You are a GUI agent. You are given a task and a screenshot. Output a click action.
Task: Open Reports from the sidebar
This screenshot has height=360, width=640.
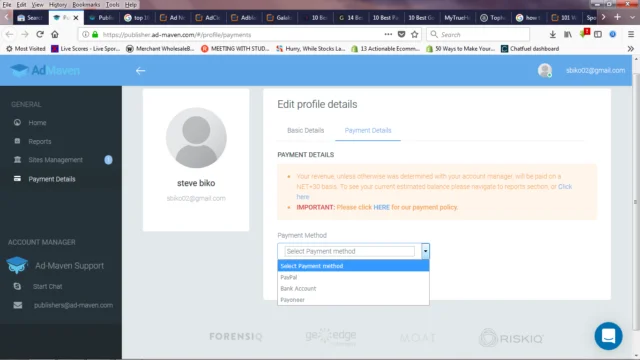[x=40, y=141]
